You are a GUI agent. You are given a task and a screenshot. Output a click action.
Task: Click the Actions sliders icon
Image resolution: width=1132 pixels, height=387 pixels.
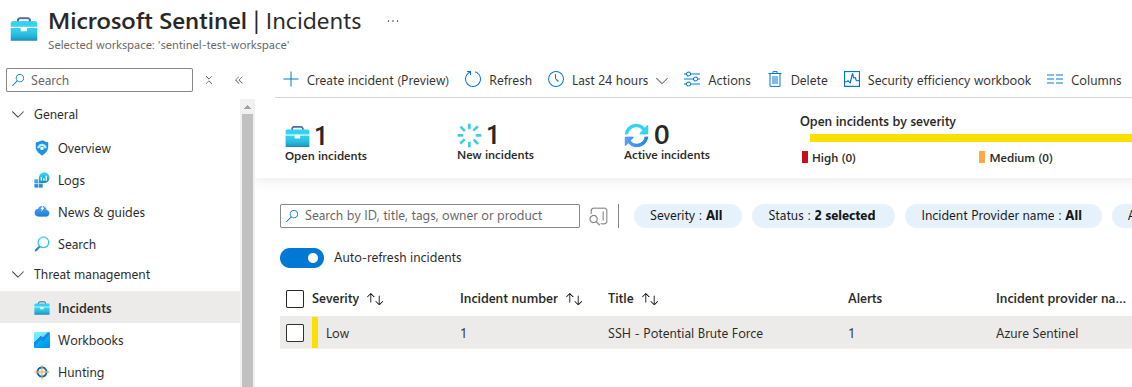pos(692,79)
